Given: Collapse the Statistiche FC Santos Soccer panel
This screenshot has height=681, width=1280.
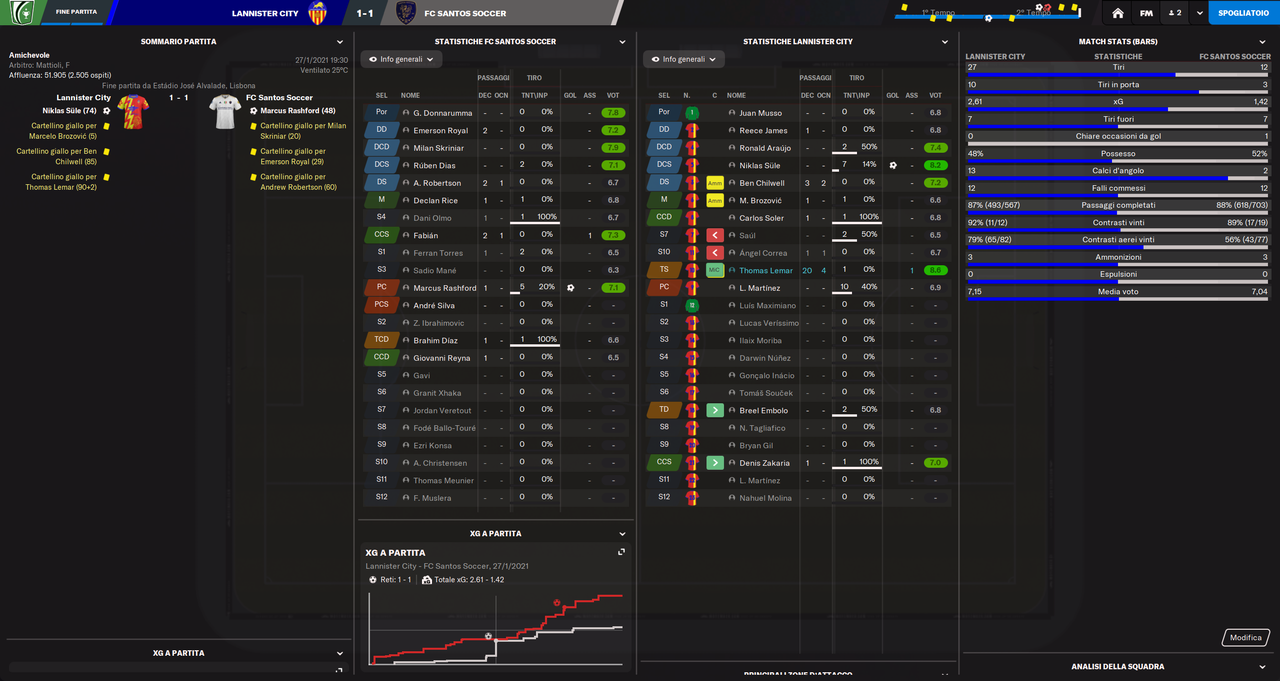Looking at the screenshot, I should point(622,42).
